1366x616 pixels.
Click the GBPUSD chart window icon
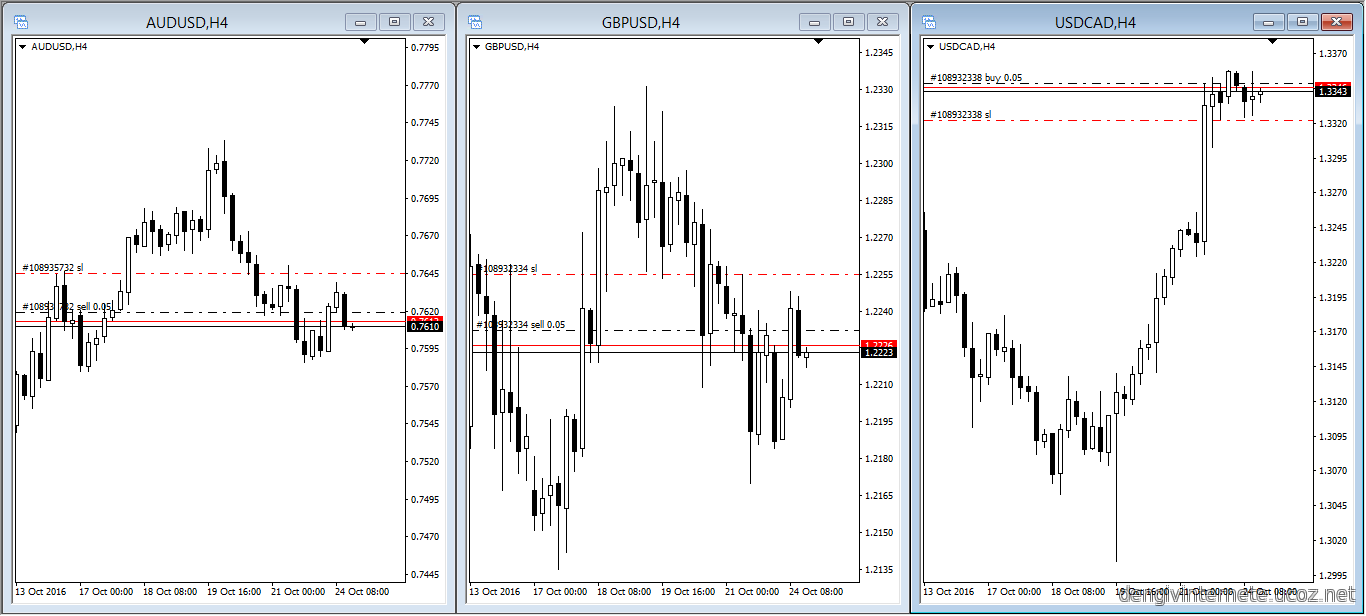[x=475, y=21]
